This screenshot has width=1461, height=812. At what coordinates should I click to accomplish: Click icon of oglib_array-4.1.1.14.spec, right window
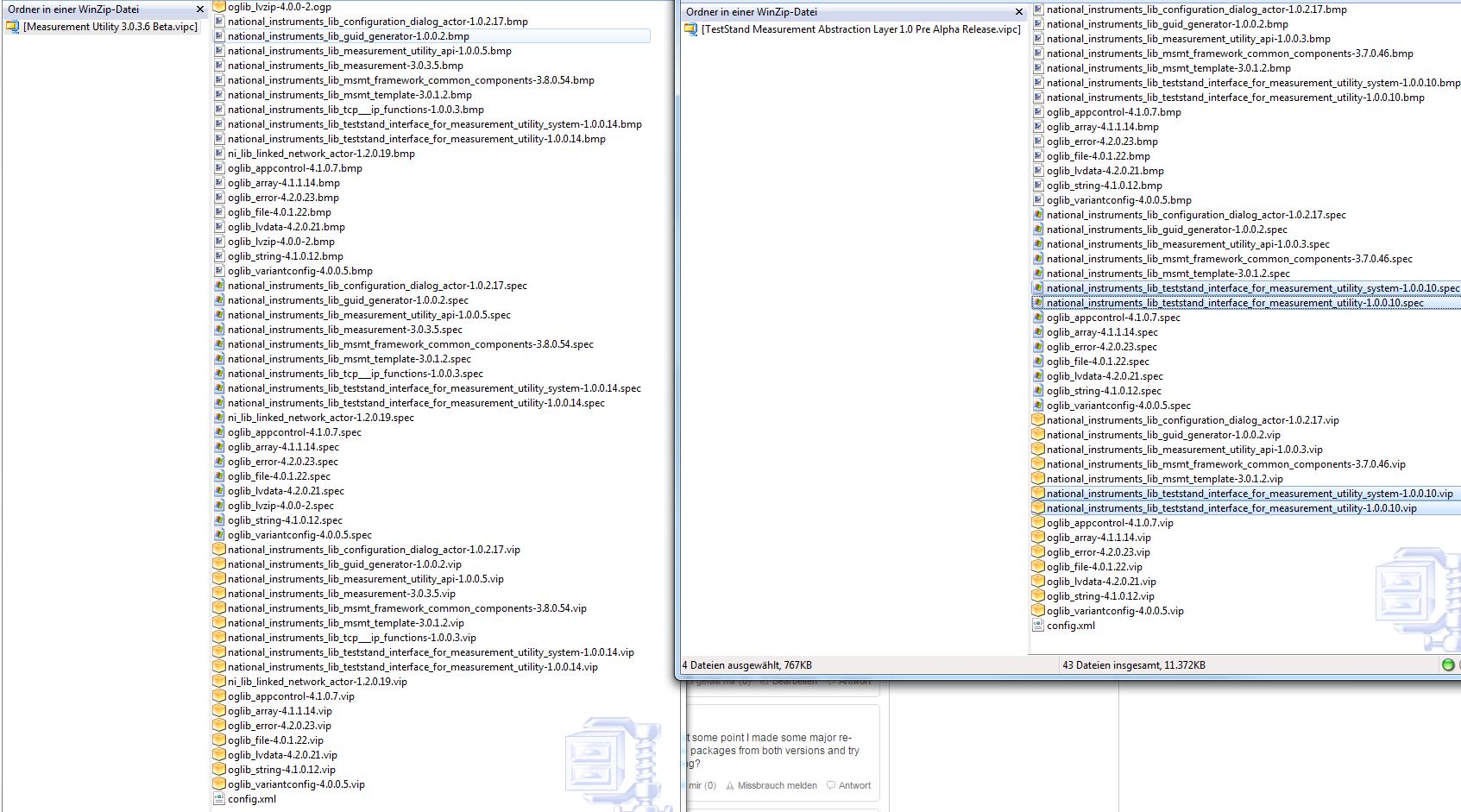click(x=1038, y=332)
